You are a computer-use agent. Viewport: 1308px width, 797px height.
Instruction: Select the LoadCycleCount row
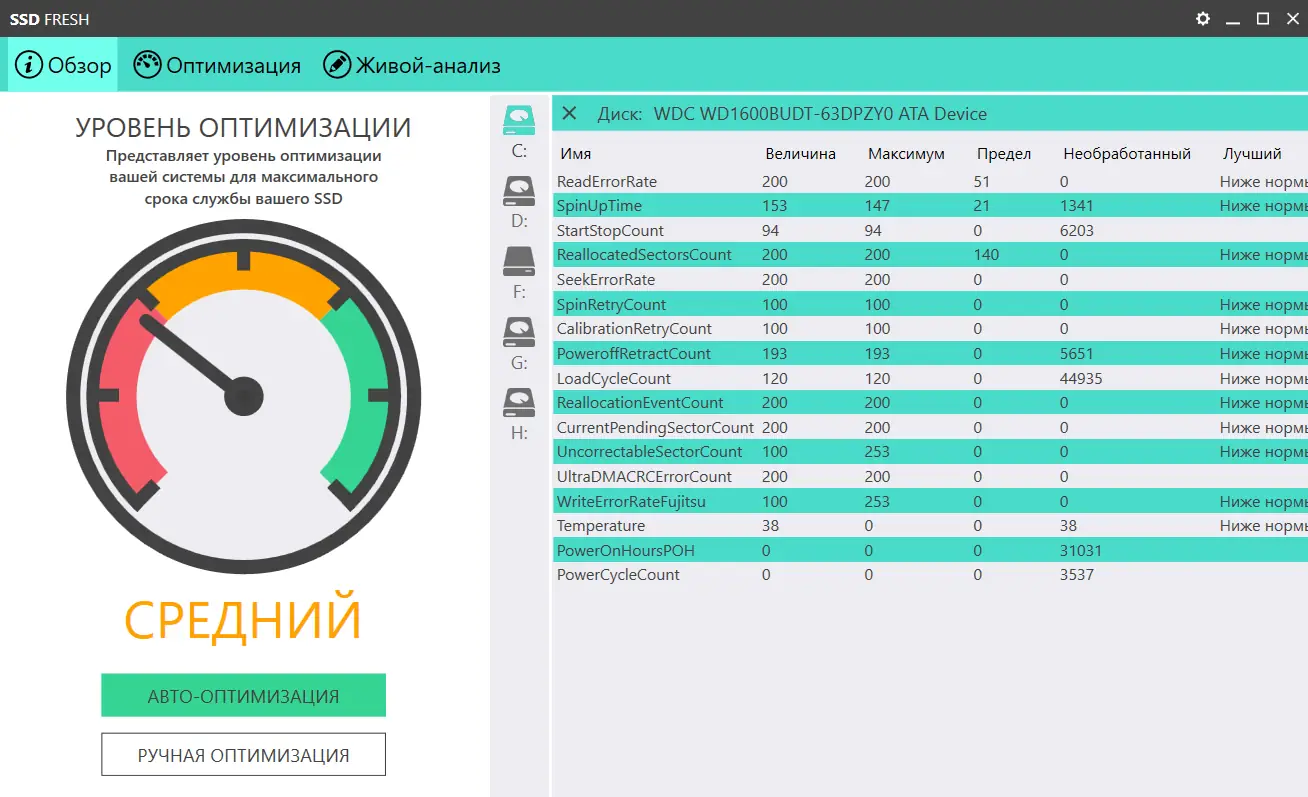[x=930, y=378]
